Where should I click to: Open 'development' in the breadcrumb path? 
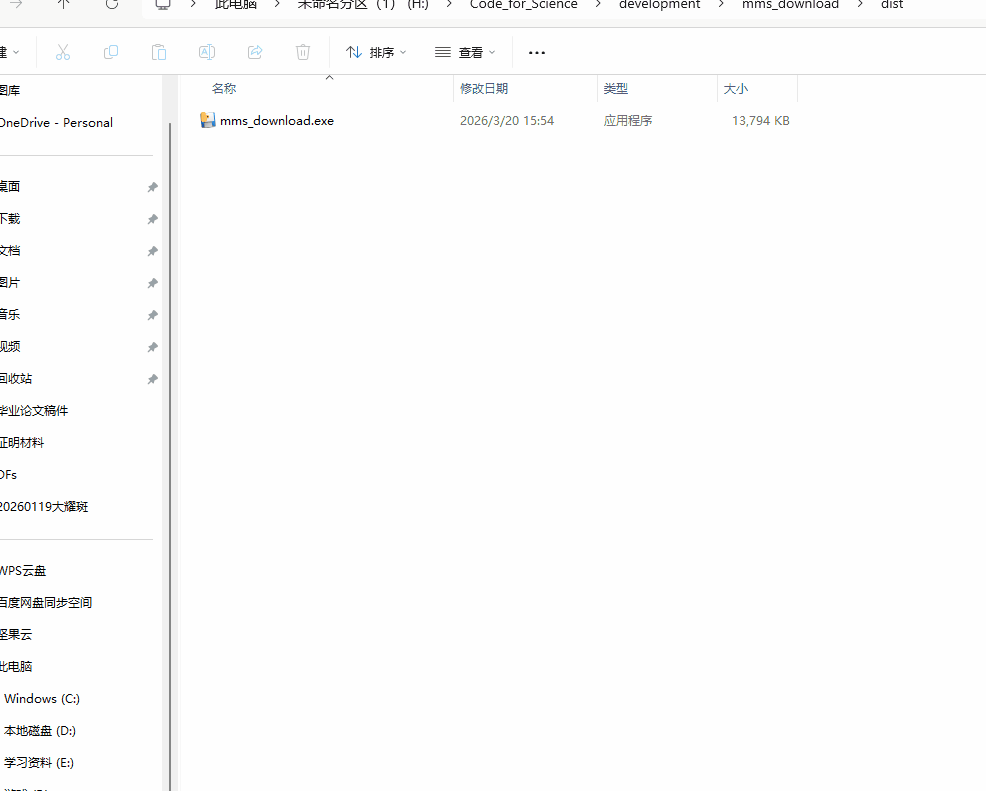[x=659, y=5]
